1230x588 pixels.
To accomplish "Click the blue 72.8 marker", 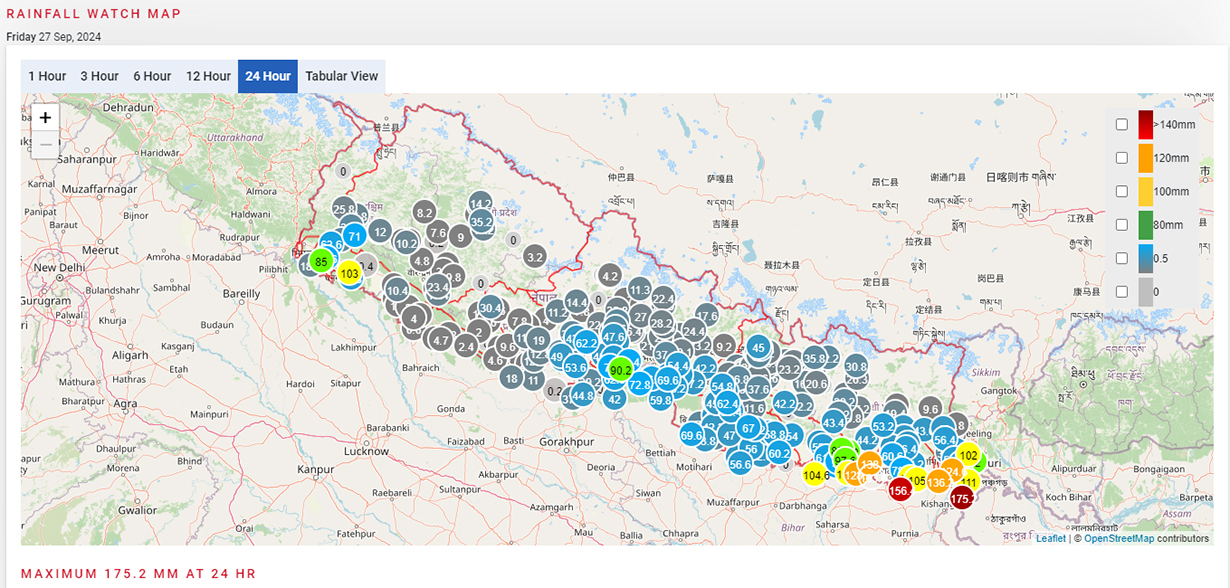I will pos(640,384).
